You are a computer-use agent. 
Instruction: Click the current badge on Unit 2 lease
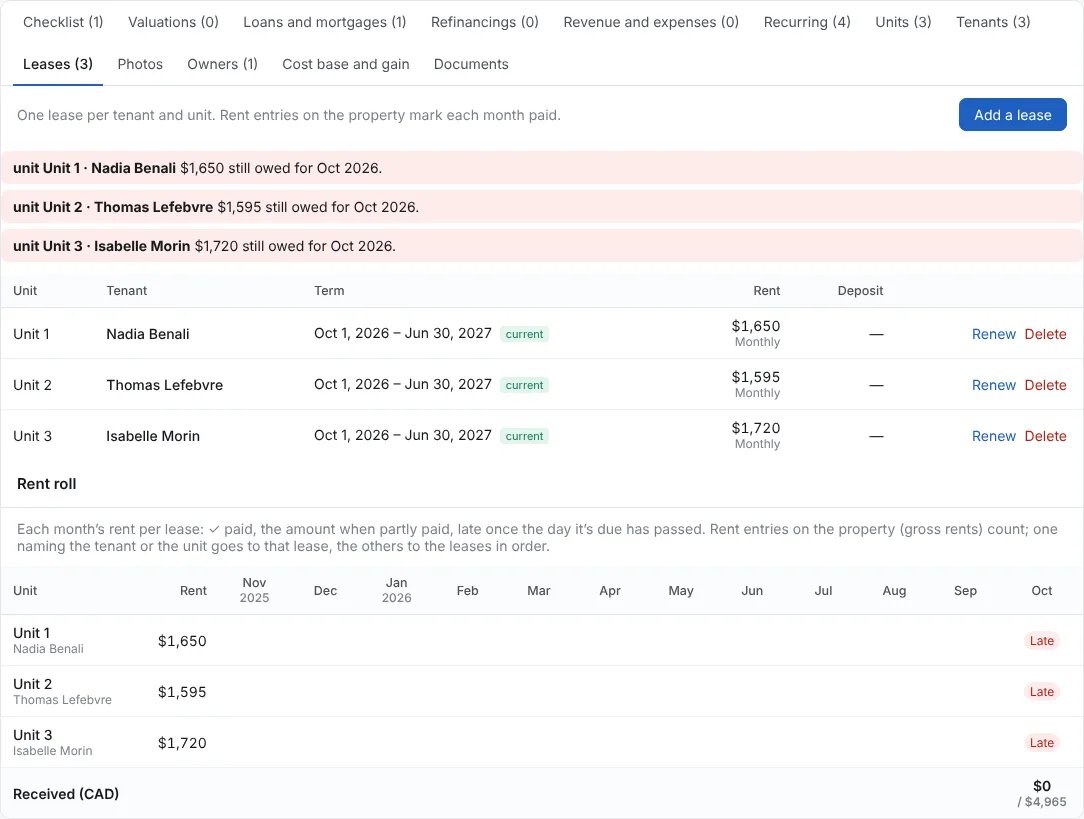pyautogui.click(x=524, y=385)
